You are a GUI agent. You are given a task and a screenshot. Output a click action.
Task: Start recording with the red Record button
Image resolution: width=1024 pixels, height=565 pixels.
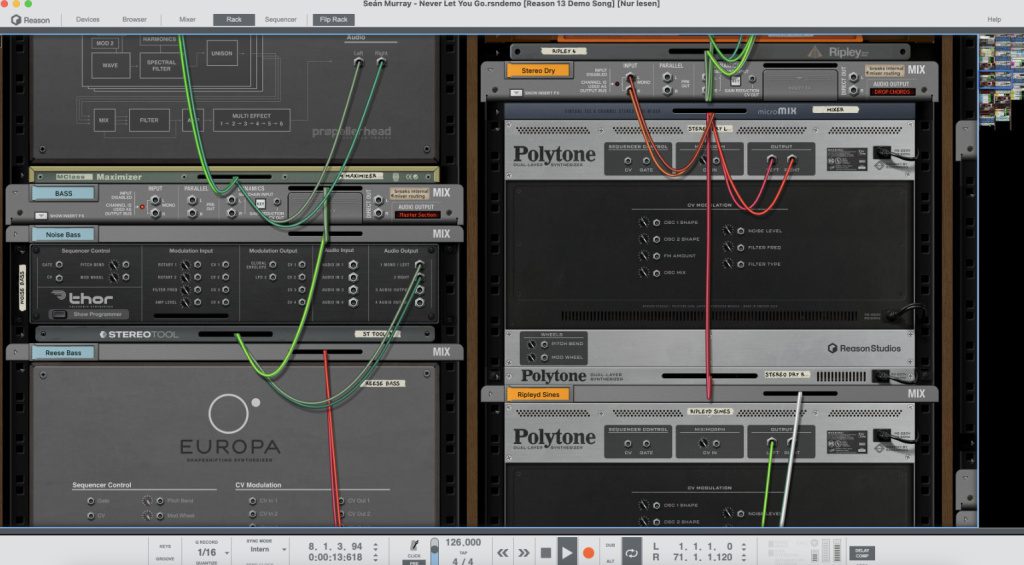(588, 553)
